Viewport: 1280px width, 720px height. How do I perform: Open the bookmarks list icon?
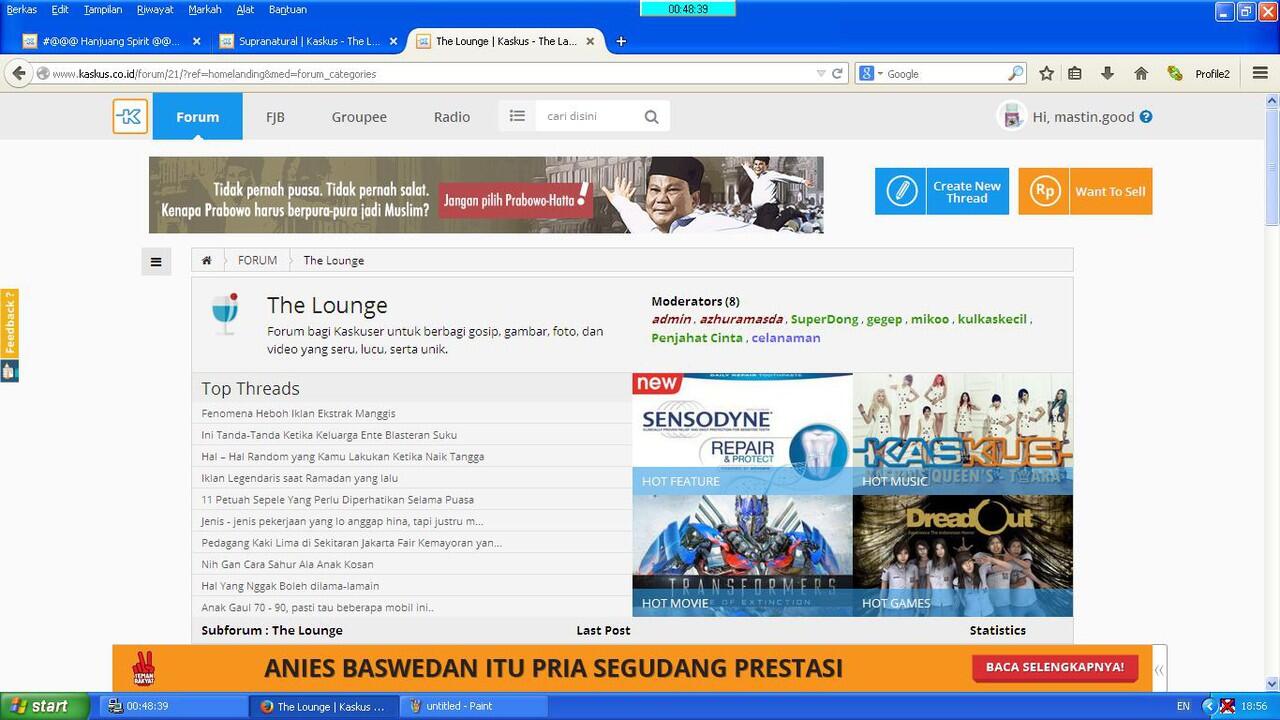click(1075, 73)
